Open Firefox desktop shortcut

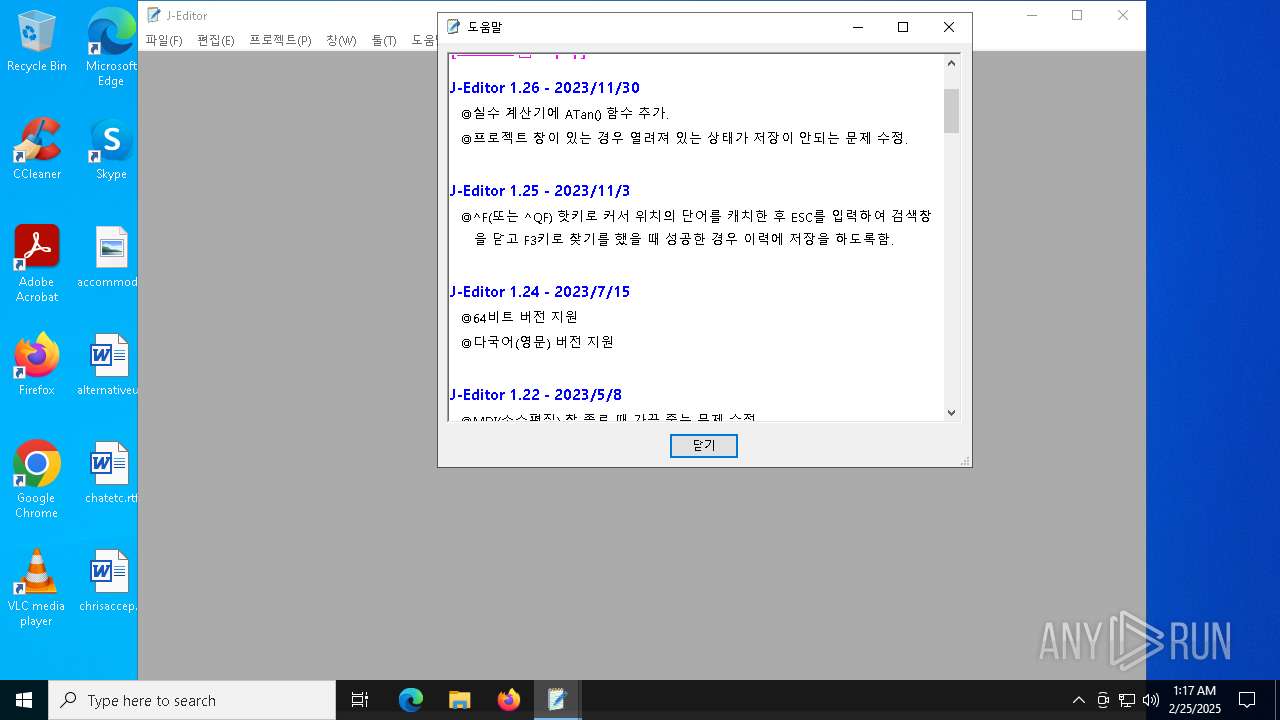[37, 365]
